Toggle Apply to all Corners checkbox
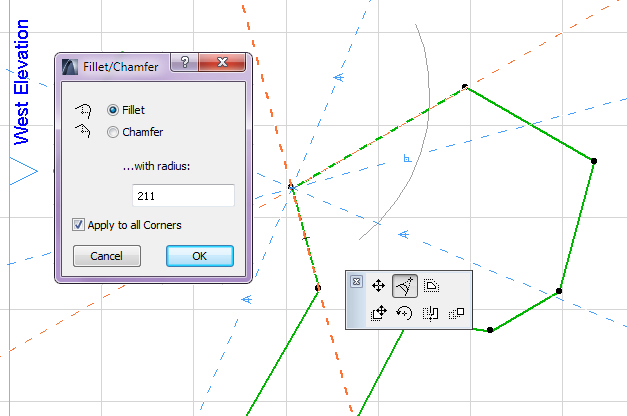The width and height of the screenshot is (627, 416). pos(78,225)
